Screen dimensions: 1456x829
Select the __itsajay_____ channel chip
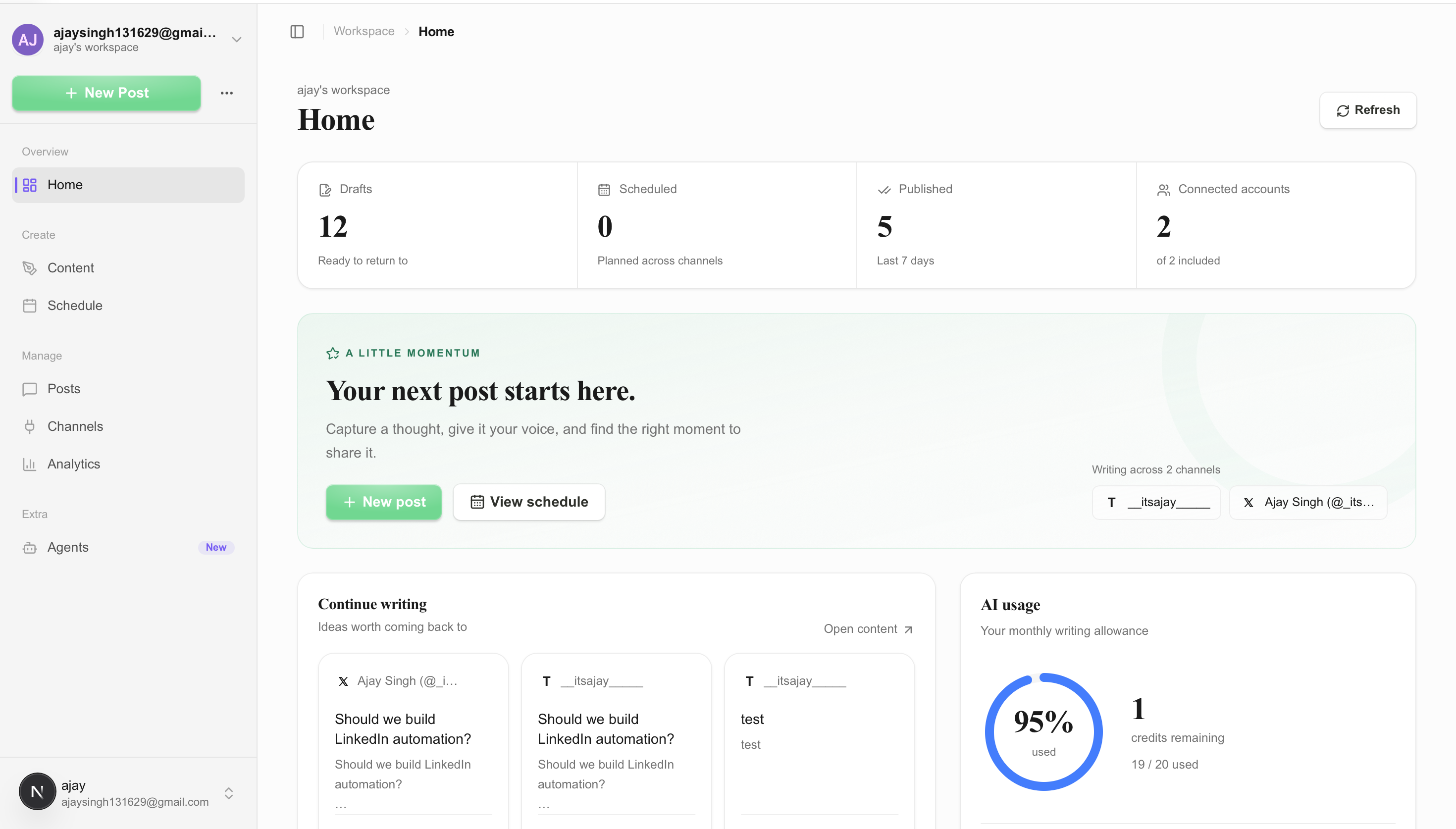1156,502
